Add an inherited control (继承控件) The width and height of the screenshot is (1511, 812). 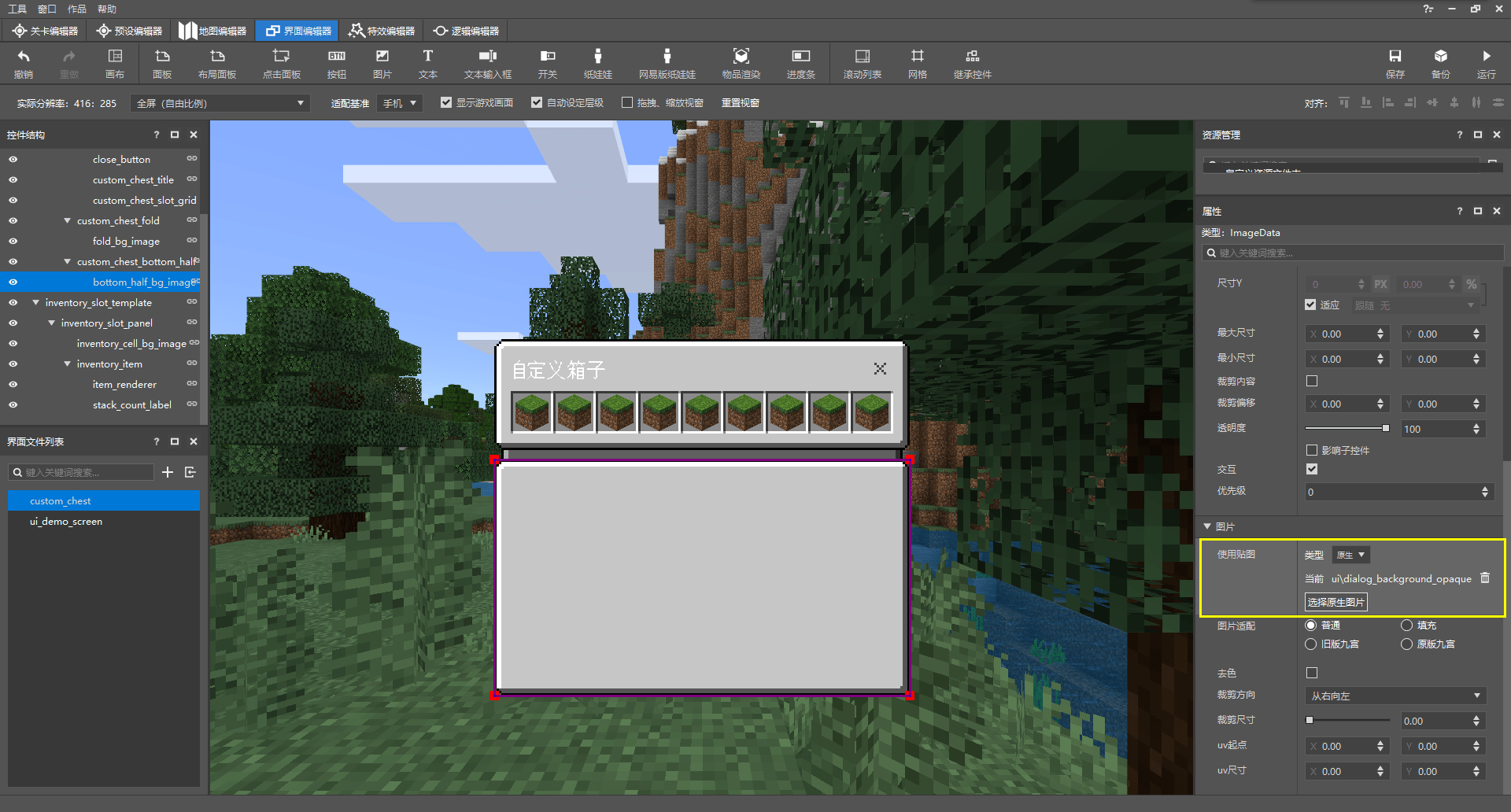pos(973,63)
